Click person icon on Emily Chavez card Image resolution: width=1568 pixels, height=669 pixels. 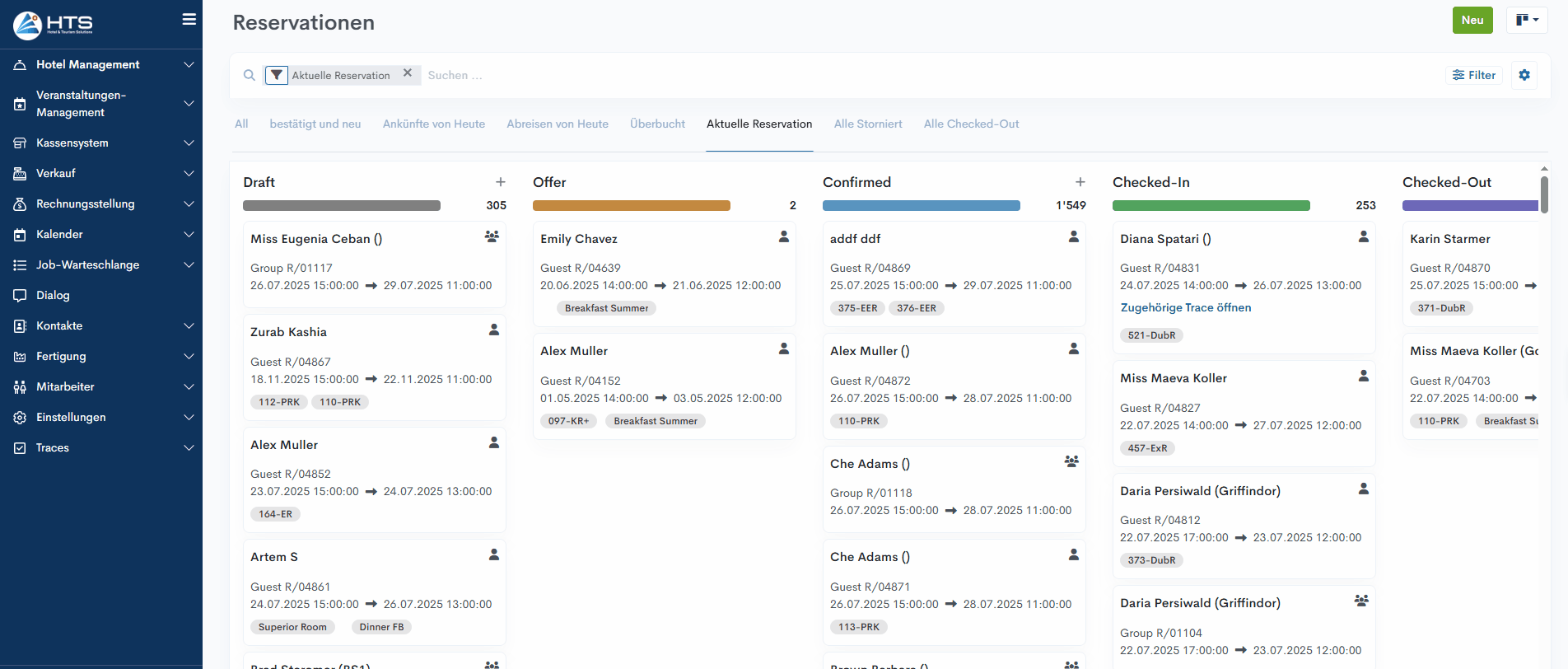(x=783, y=236)
